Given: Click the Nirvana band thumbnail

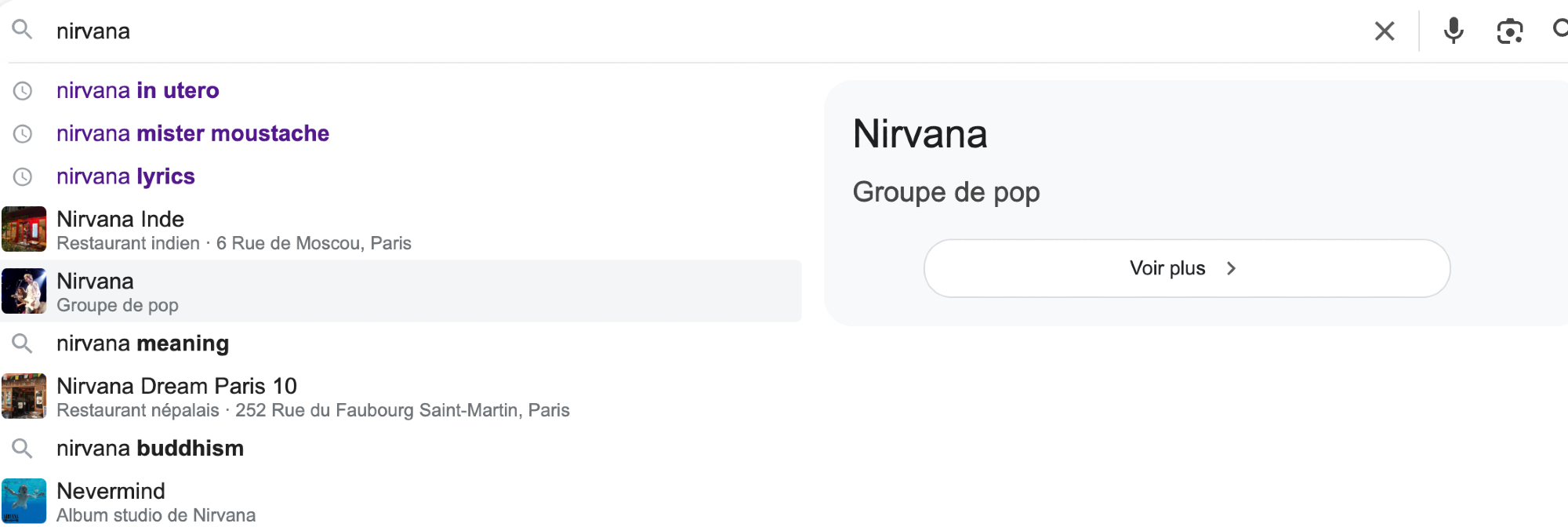Looking at the screenshot, I should [x=24, y=291].
